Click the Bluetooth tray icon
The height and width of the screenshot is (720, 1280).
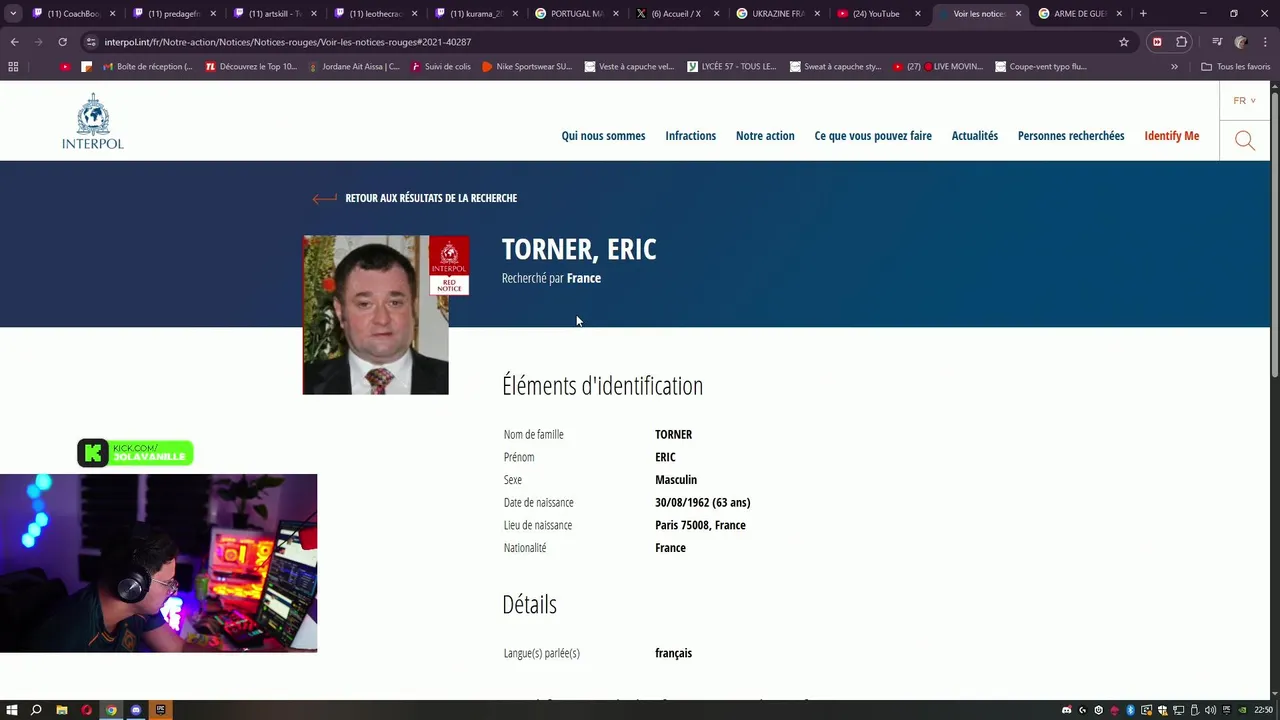pos(1130,710)
